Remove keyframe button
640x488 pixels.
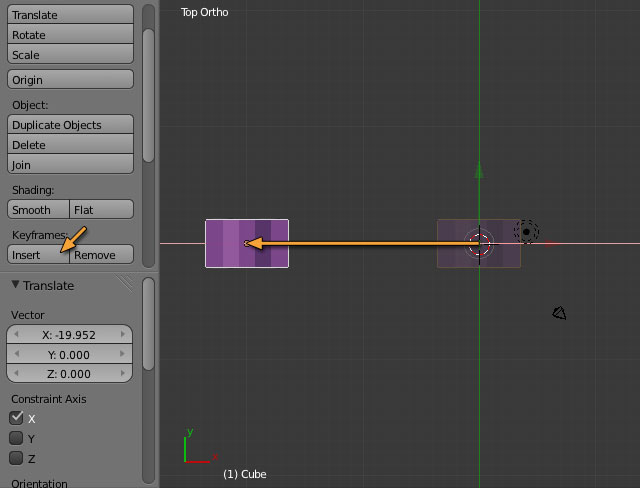101,255
